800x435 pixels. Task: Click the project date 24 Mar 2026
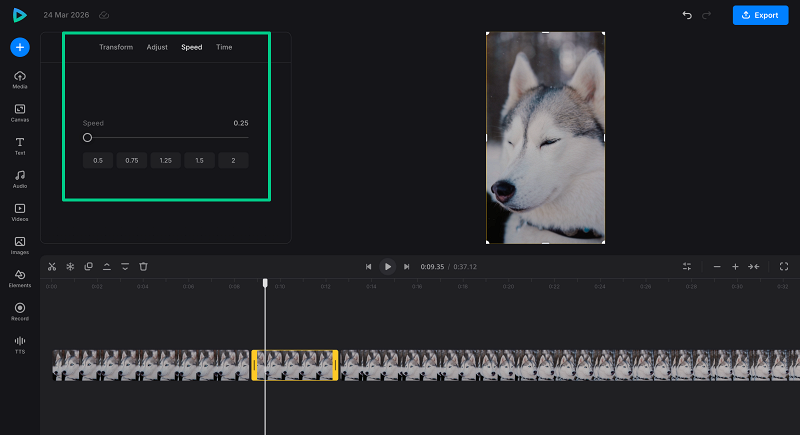point(66,15)
